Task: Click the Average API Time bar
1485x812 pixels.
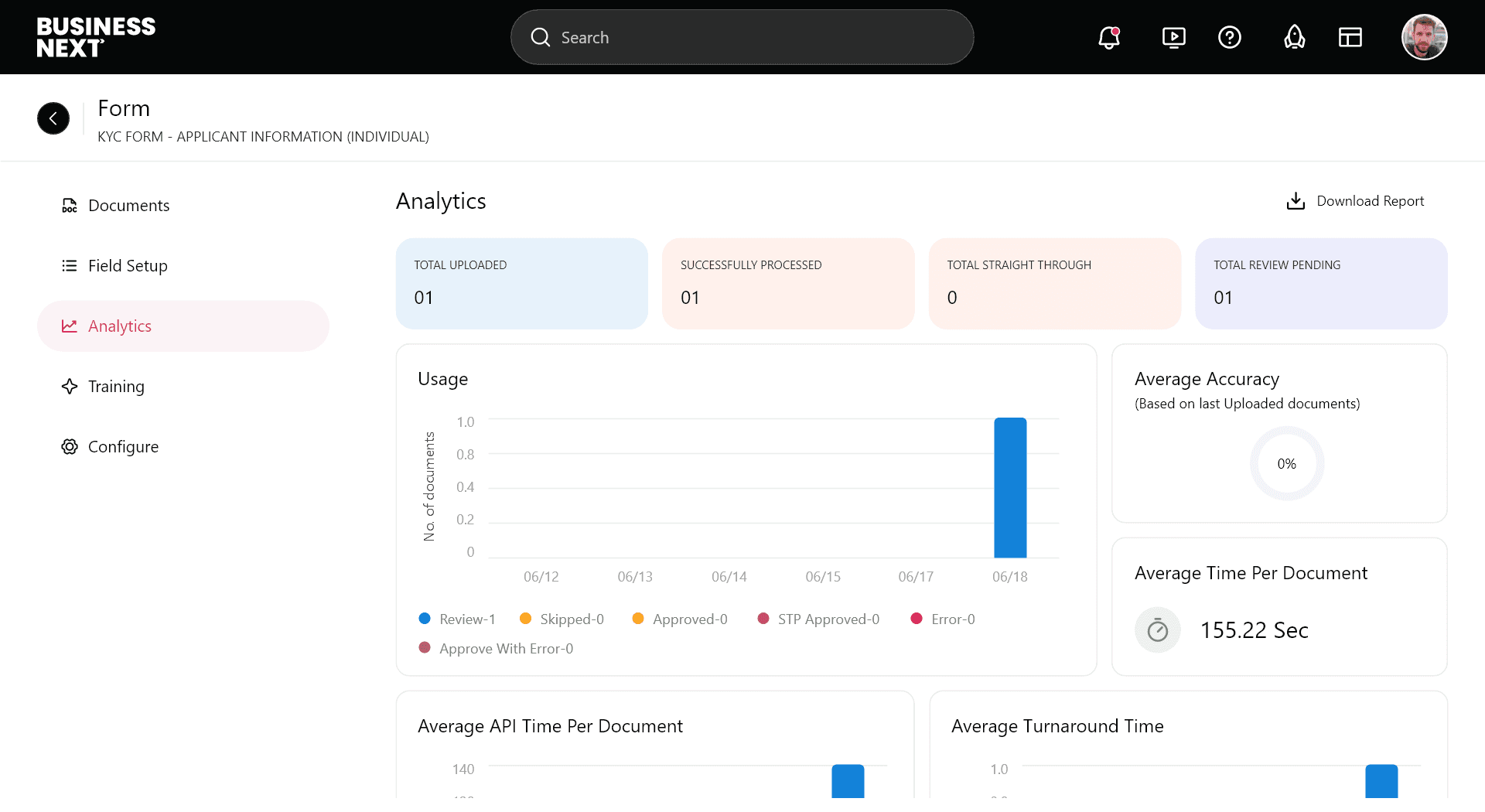Action: 848,781
